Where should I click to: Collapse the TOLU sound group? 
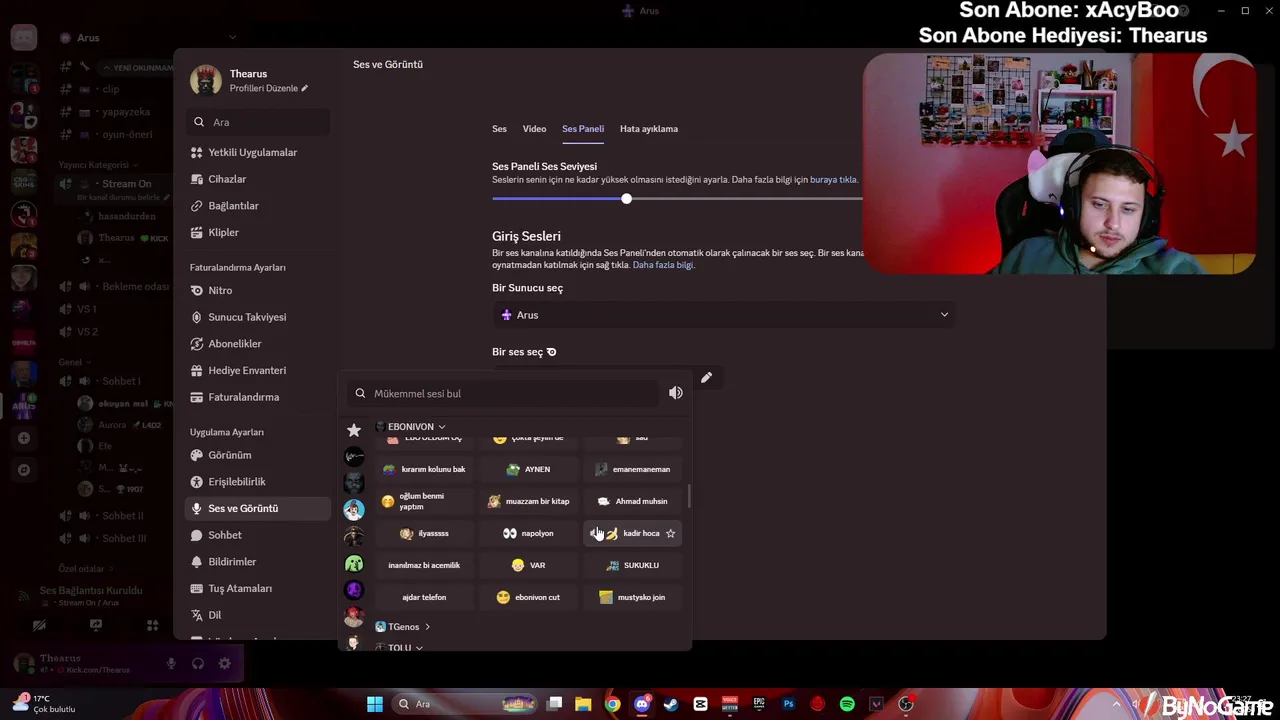point(399,647)
